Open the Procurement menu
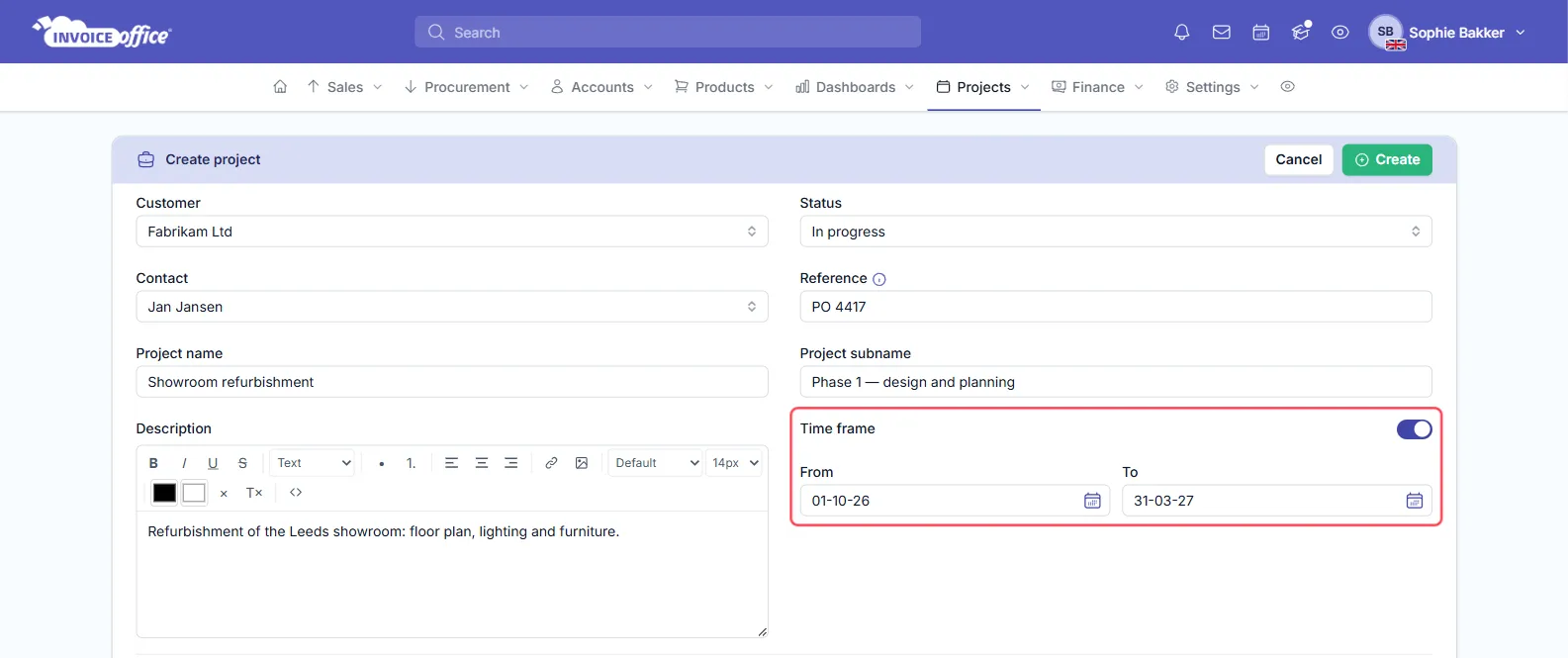This screenshot has height=658, width=1568. click(x=466, y=87)
